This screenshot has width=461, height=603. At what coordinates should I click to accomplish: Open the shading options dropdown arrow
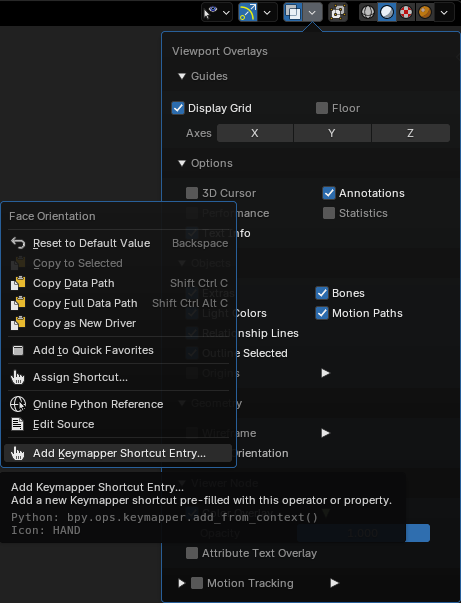point(444,12)
